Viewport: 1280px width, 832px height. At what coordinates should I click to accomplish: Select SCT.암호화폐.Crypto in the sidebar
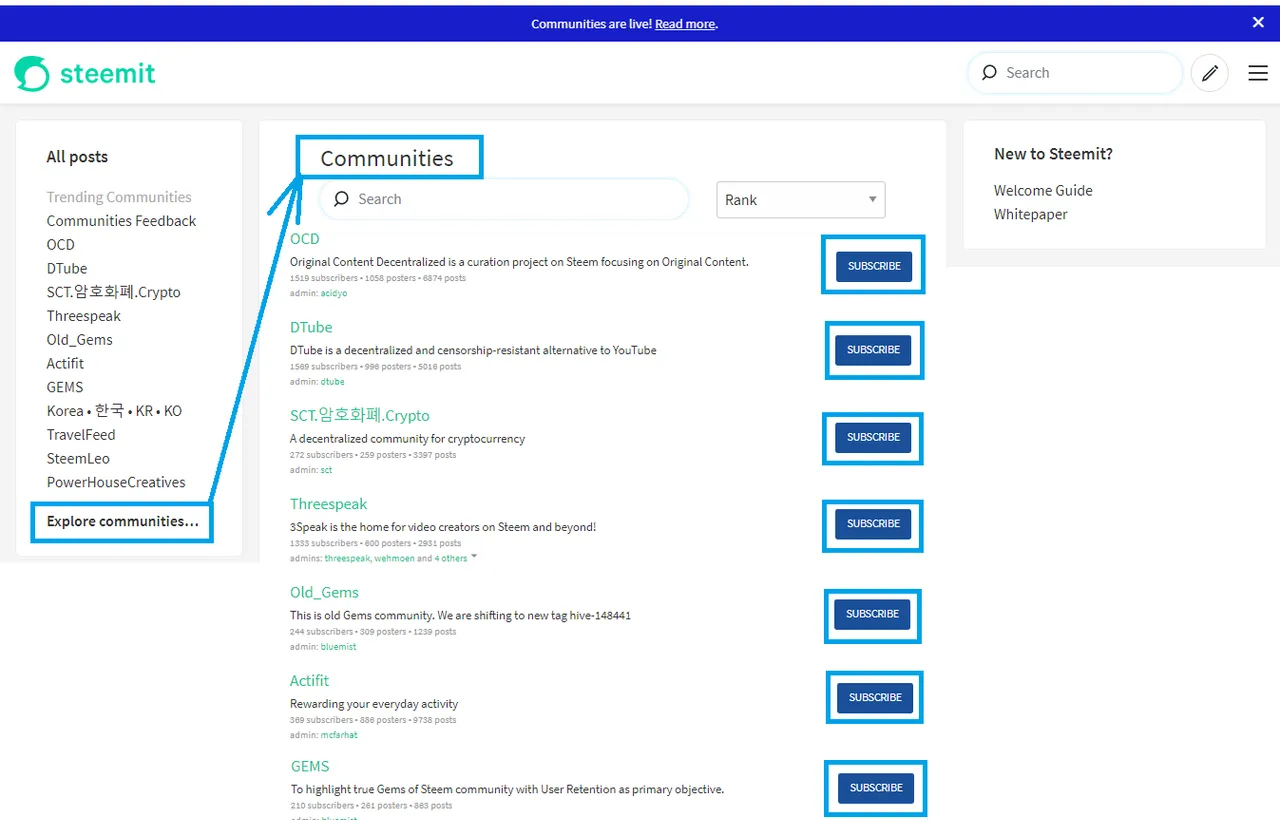click(113, 292)
